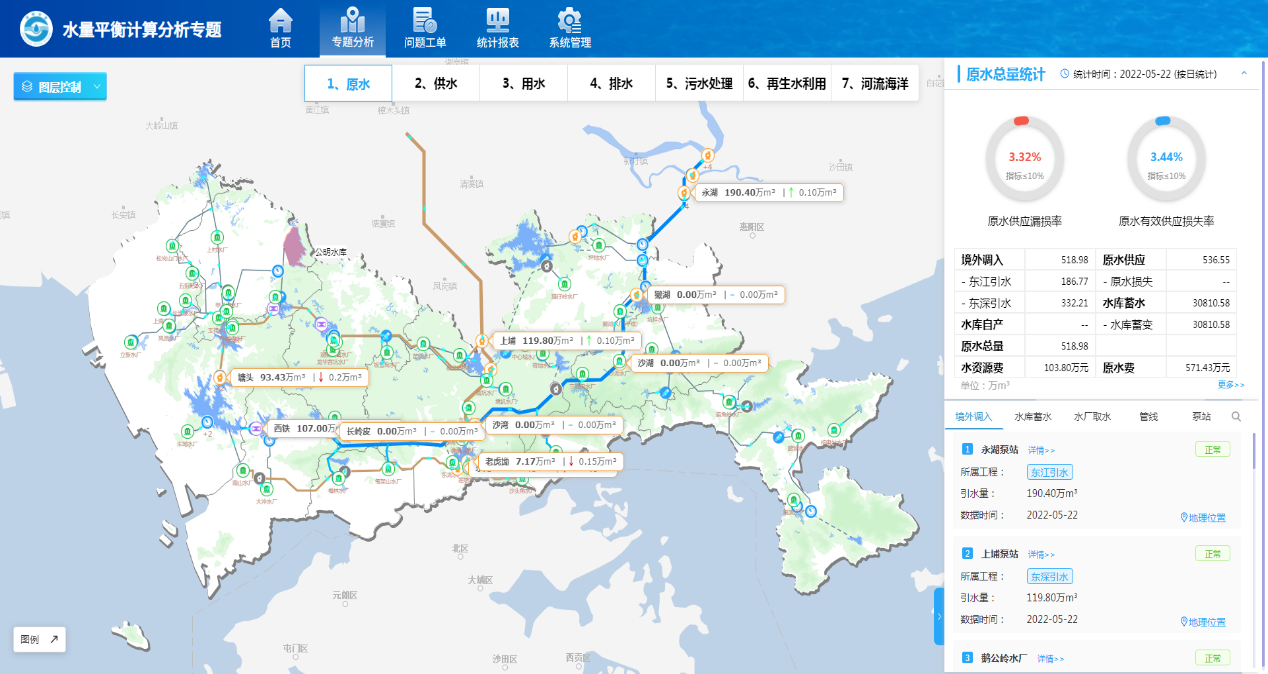
Task: Click the 鹅公岭水厂 card number badge
Action: (x=967, y=657)
